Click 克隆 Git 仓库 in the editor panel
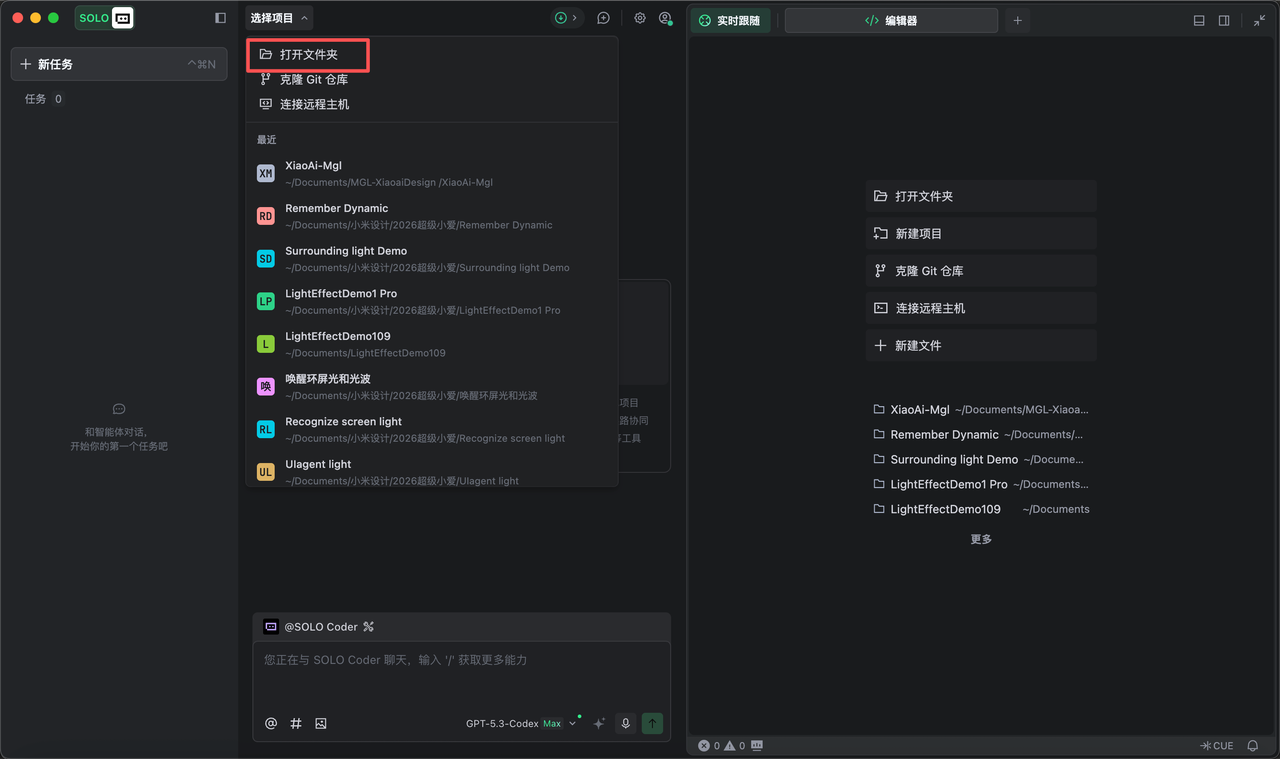The height and width of the screenshot is (759, 1280). click(x=981, y=271)
